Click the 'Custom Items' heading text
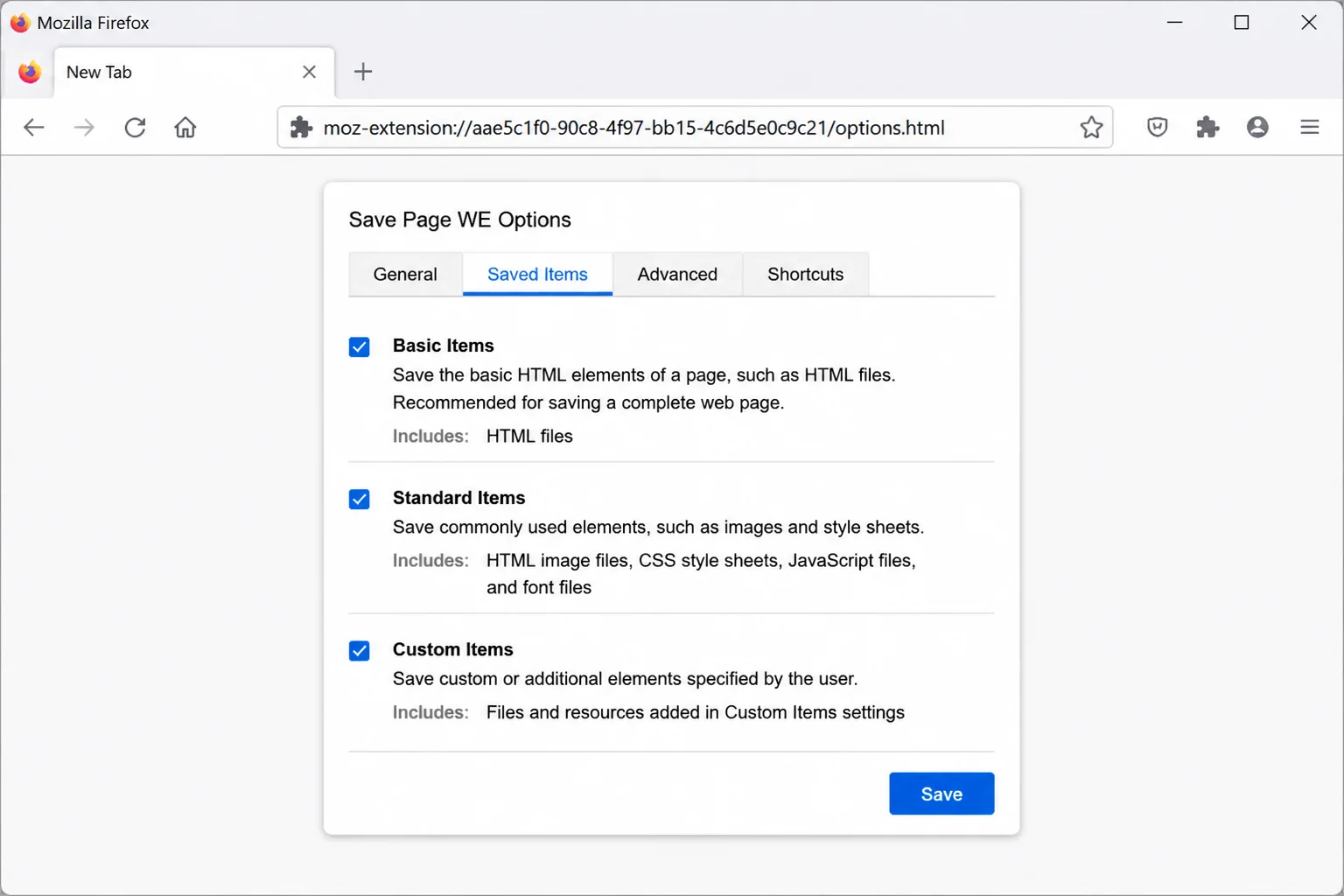Viewport: 1344px width, 896px height. (x=453, y=649)
